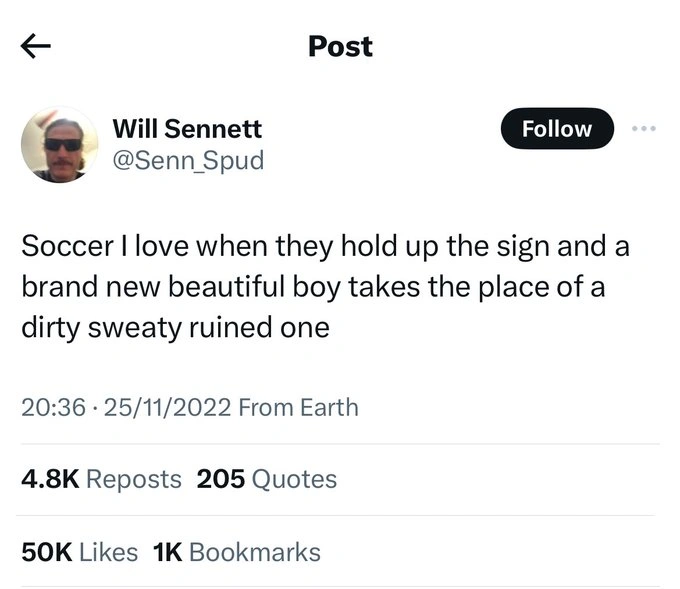
Task: Open the three-dot more options menu
Action: click(643, 129)
